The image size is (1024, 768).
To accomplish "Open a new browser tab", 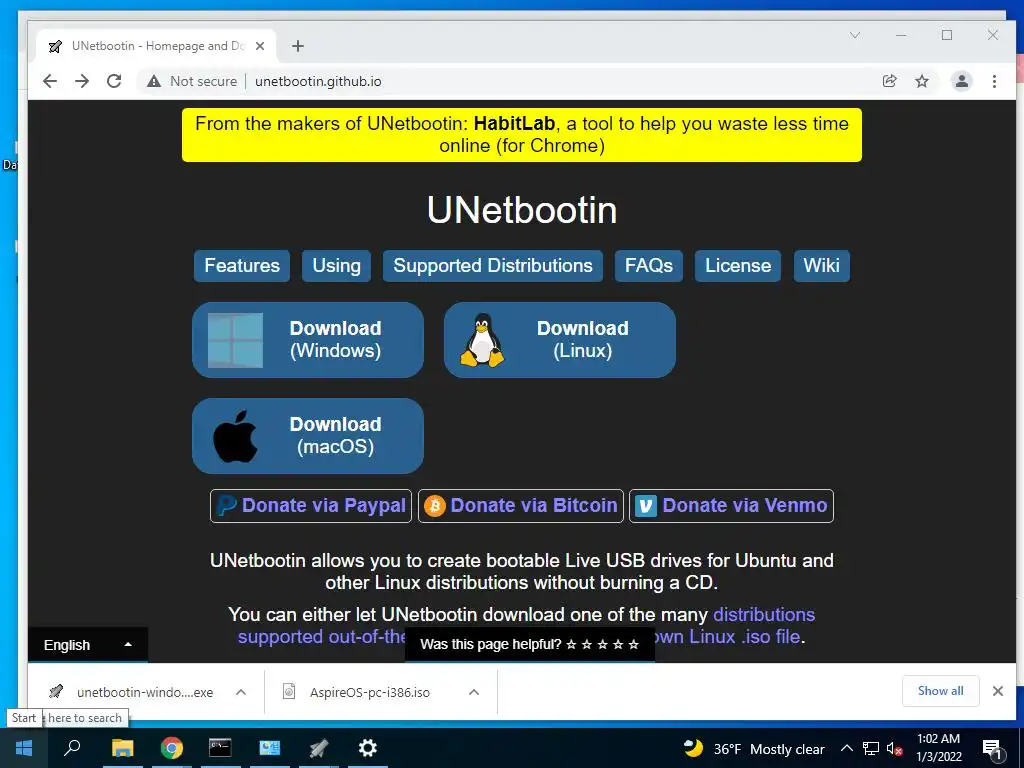I will click(x=298, y=46).
